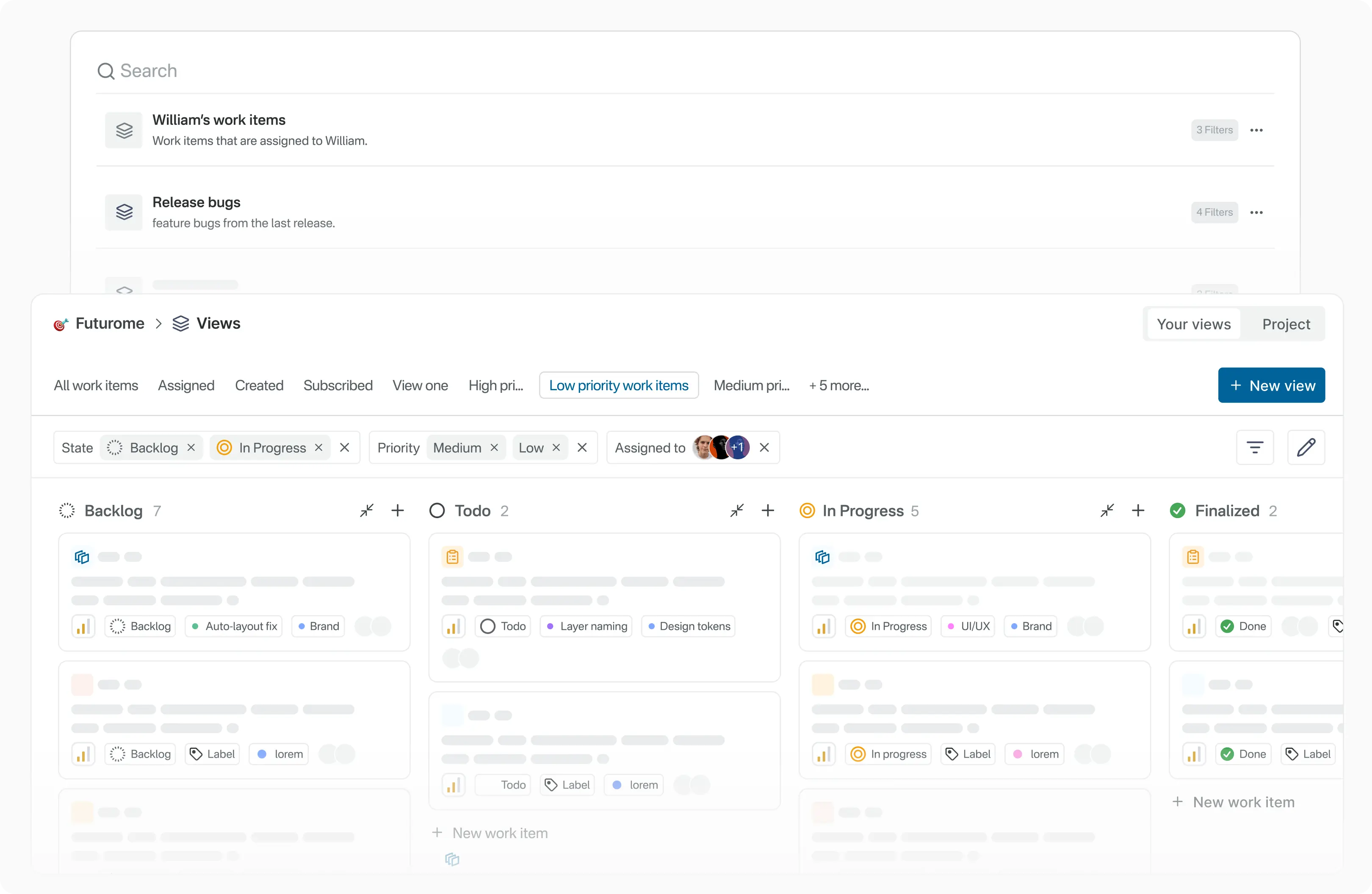Viewport: 1372px width, 894px height.
Task: Click the pencil edit view icon
Action: 1306,447
